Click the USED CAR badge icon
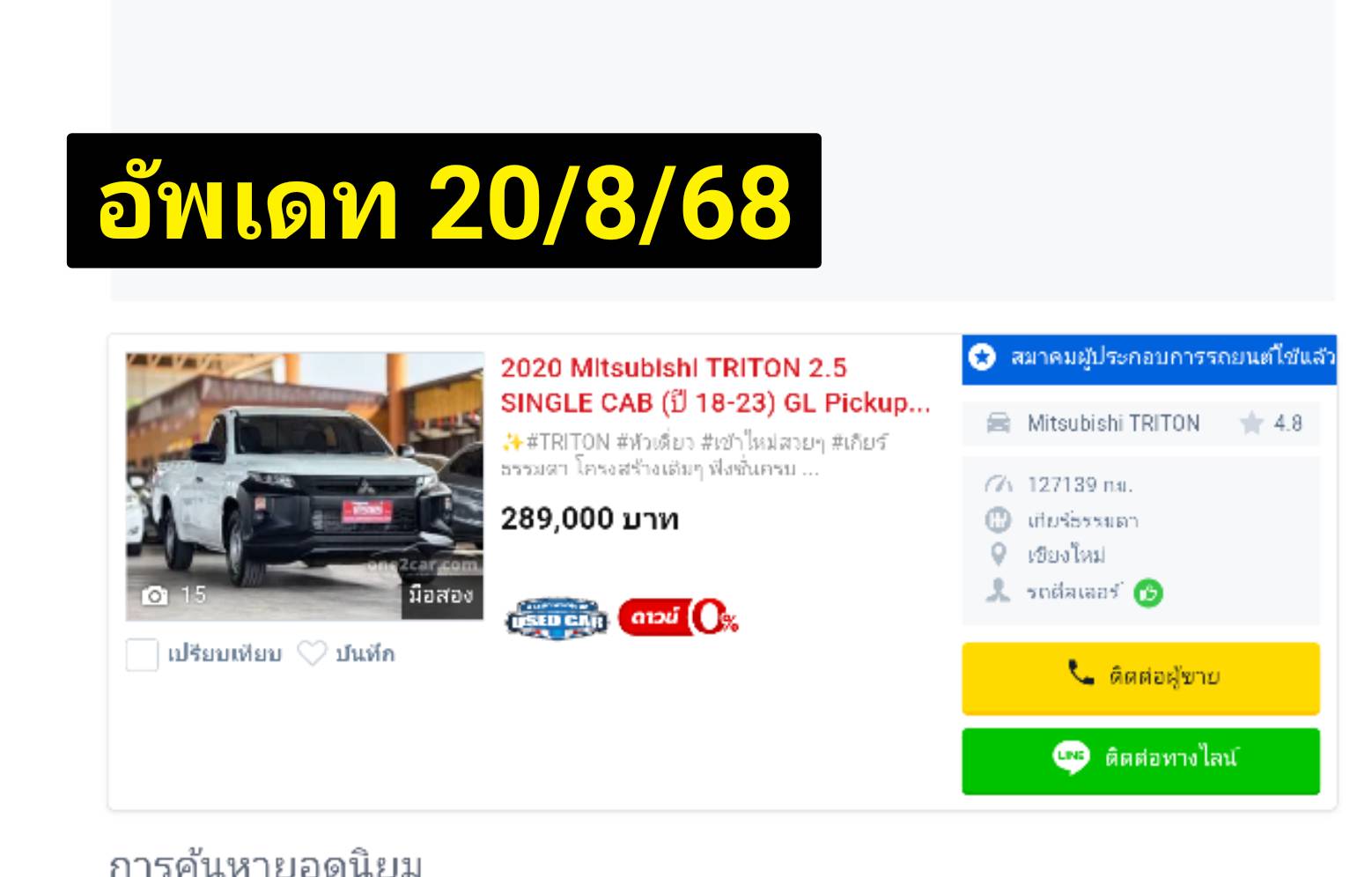The width and height of the screenshot is (1372, 877). pyautogui.click(x=557, y=619)
